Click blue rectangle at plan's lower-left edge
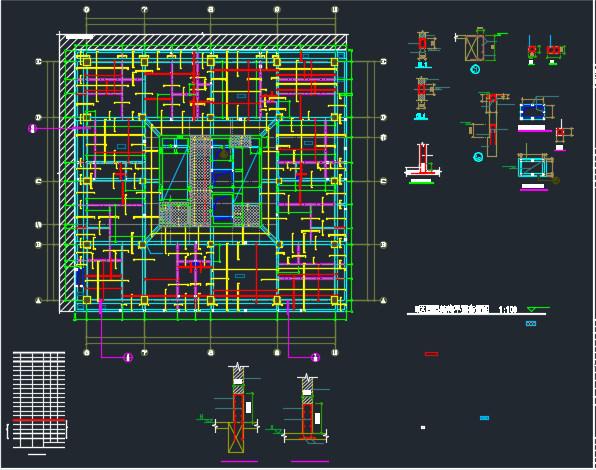This screenshot has width=596, height=470. [x=79, y=277]
